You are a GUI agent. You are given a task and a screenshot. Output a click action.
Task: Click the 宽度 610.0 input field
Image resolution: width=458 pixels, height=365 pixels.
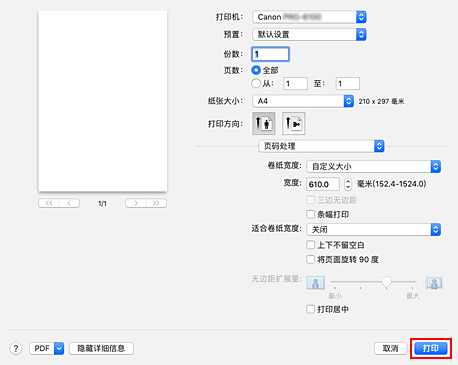coord(323,184)
